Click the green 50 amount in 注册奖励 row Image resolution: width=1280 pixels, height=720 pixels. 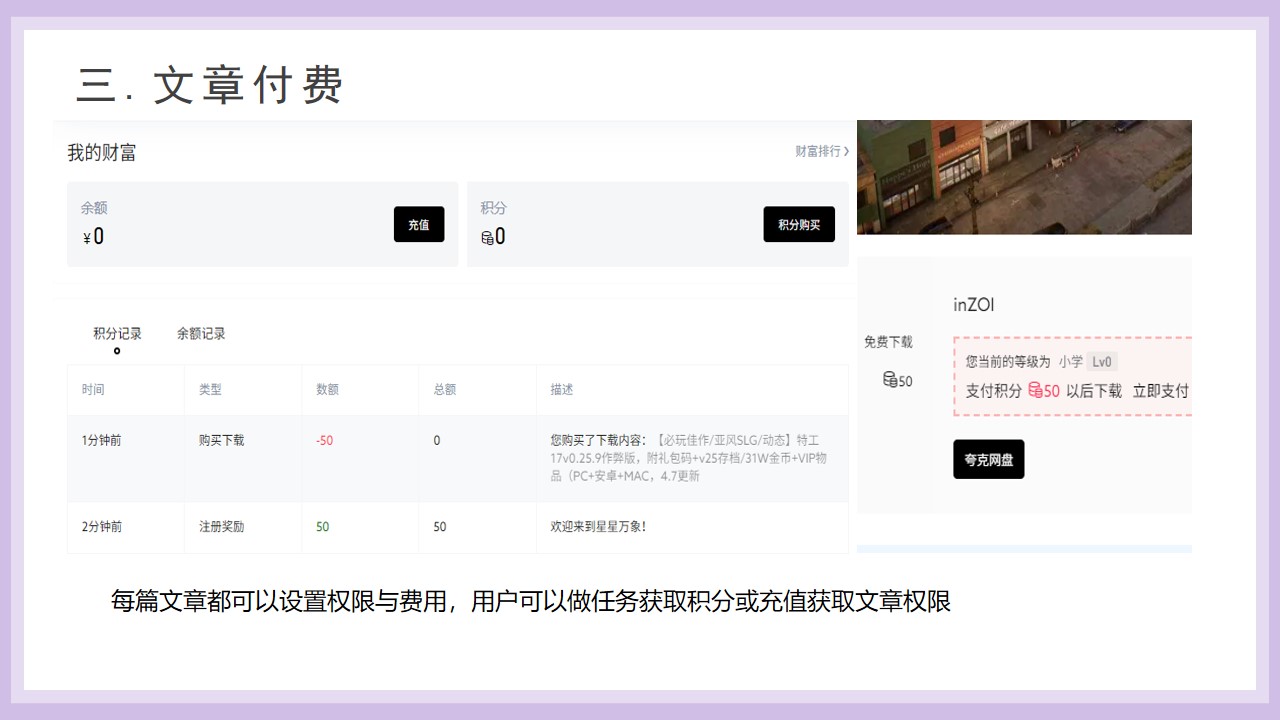click(x=322, y=526)
